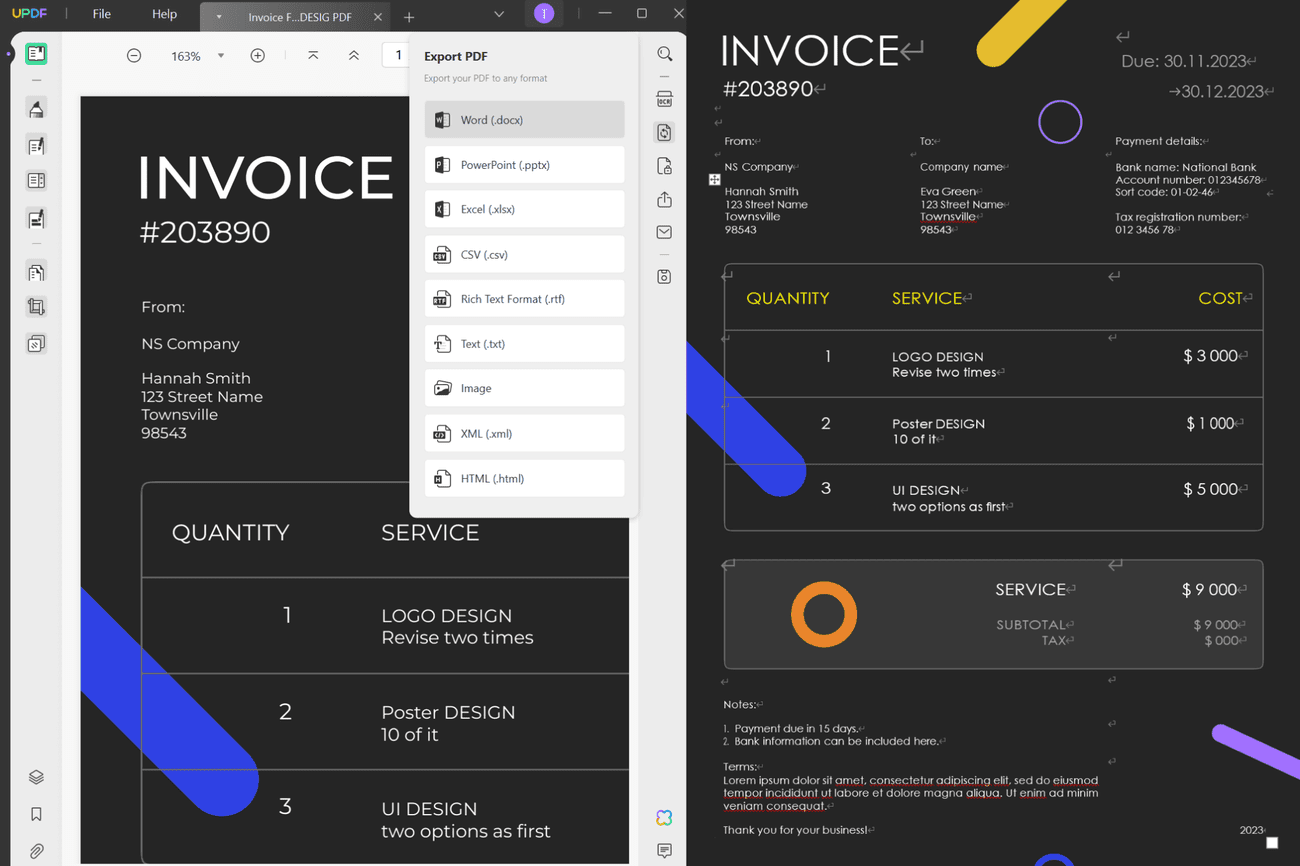Viewport: 1300px width, 866px height.
Task: Open the comment chat icon at bottom right
Action: tap(664, 851)
